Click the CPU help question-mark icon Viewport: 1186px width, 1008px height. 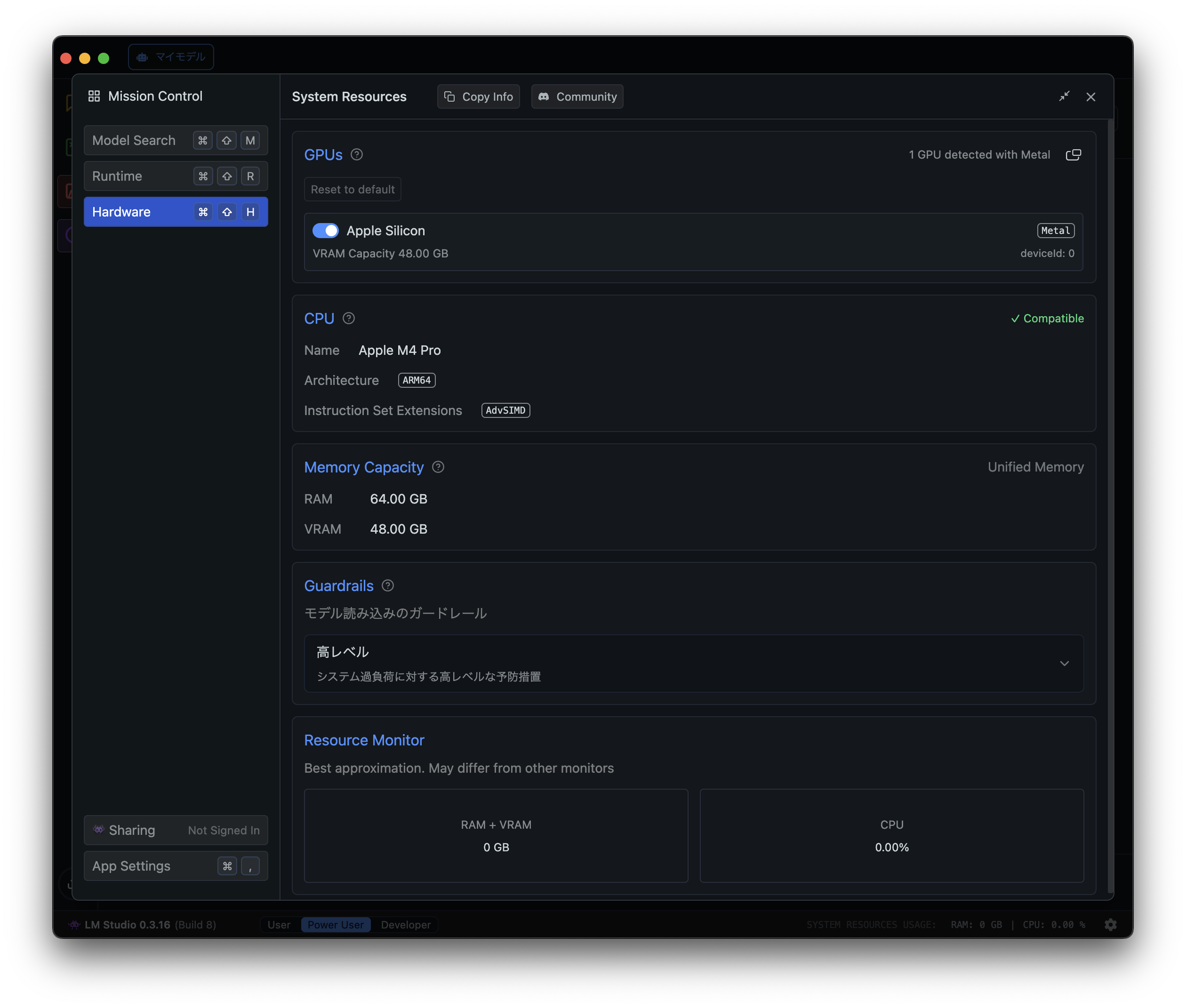pyautogui.click(x=349, y=318)
